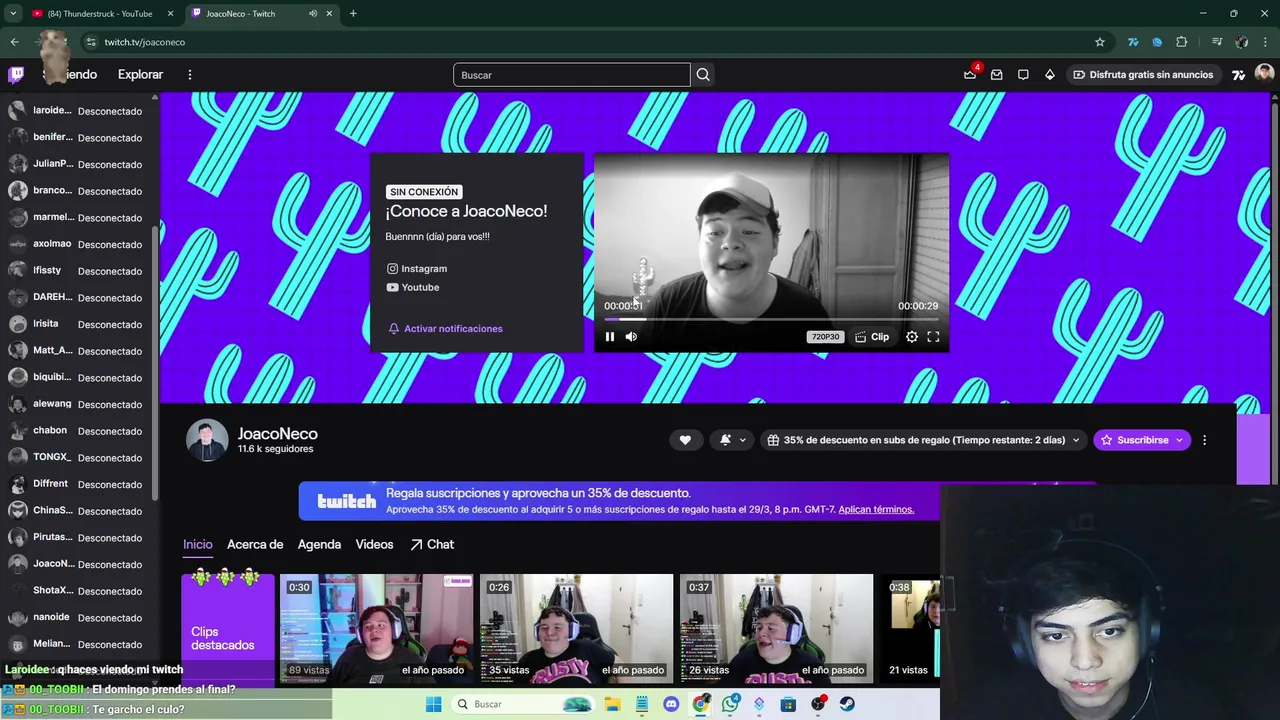Focus the Twitch Buscar search field
The image size is (1280, 720).
[x=571, y=75]
